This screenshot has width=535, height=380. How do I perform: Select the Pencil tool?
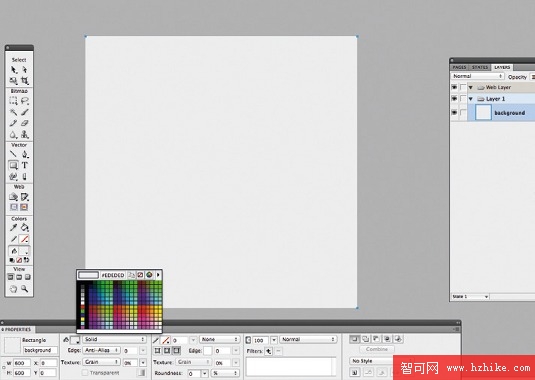click(x=14, y=123)
